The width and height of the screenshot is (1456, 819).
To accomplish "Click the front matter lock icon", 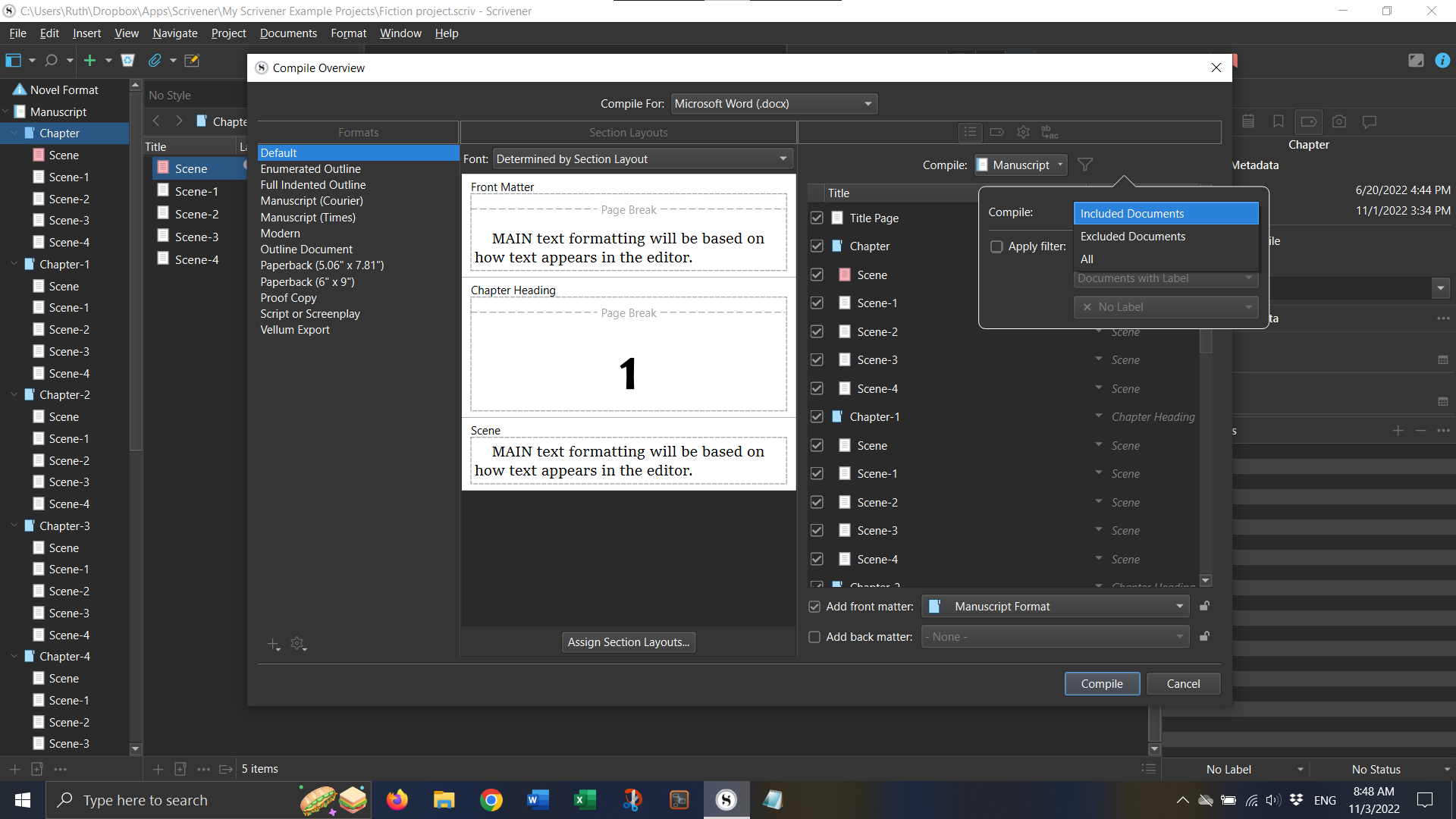I will tap(1204, 606).
